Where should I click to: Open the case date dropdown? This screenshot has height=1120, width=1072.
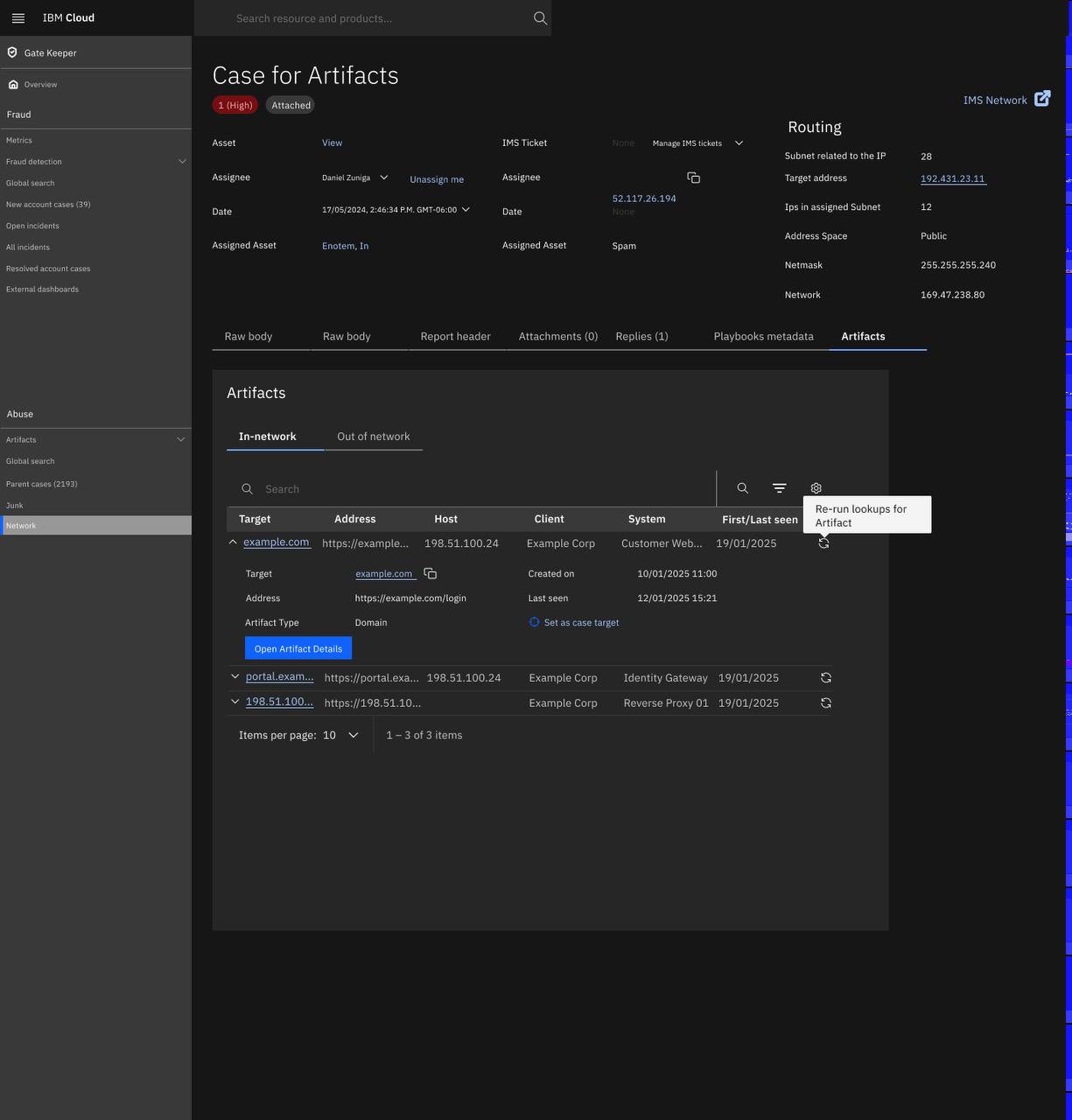point(396,210)
